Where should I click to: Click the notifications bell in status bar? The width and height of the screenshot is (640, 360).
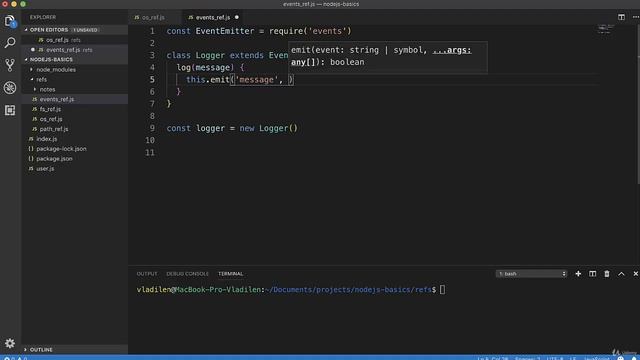634,358
